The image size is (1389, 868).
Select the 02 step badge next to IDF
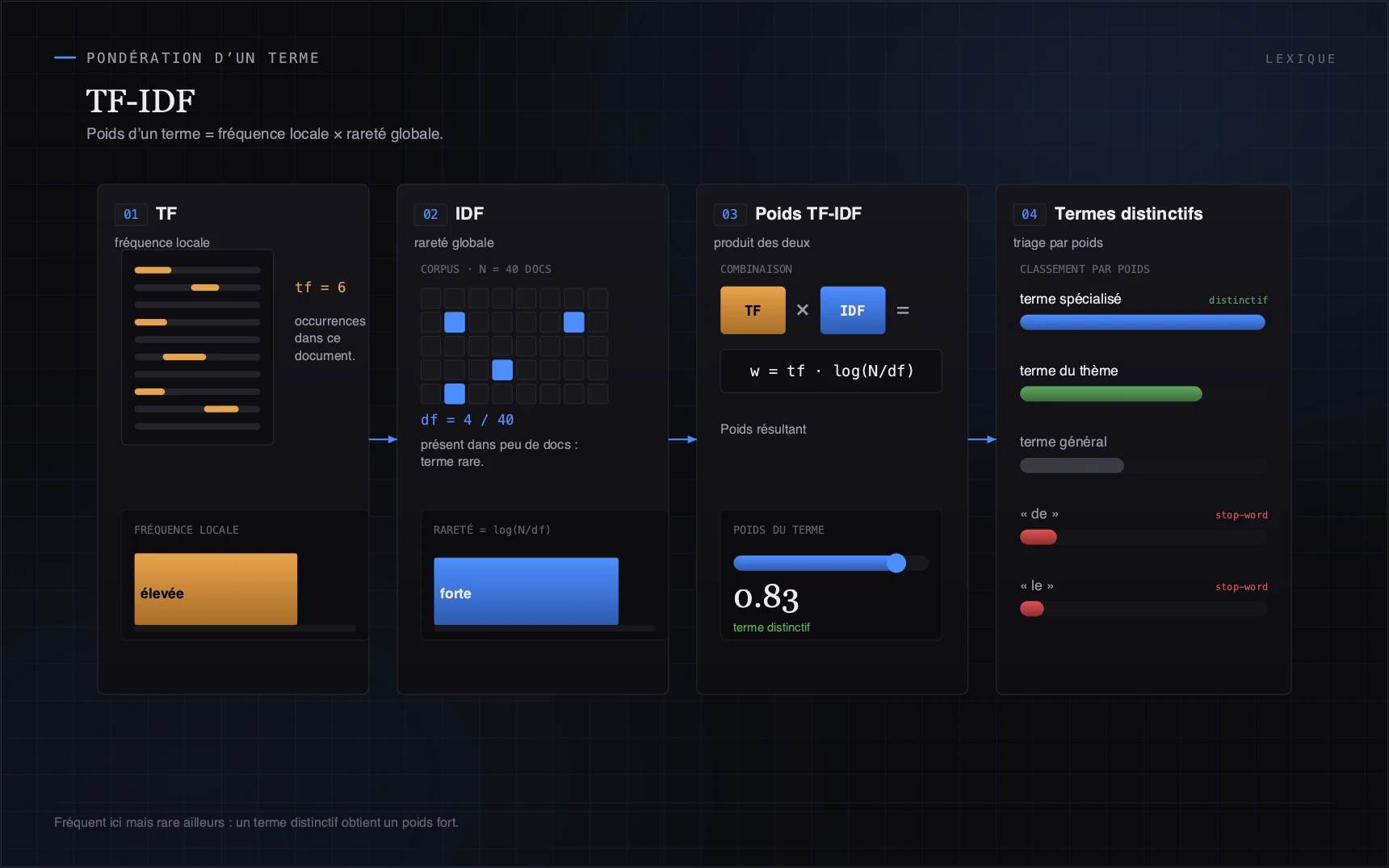(x=430, y=214)
